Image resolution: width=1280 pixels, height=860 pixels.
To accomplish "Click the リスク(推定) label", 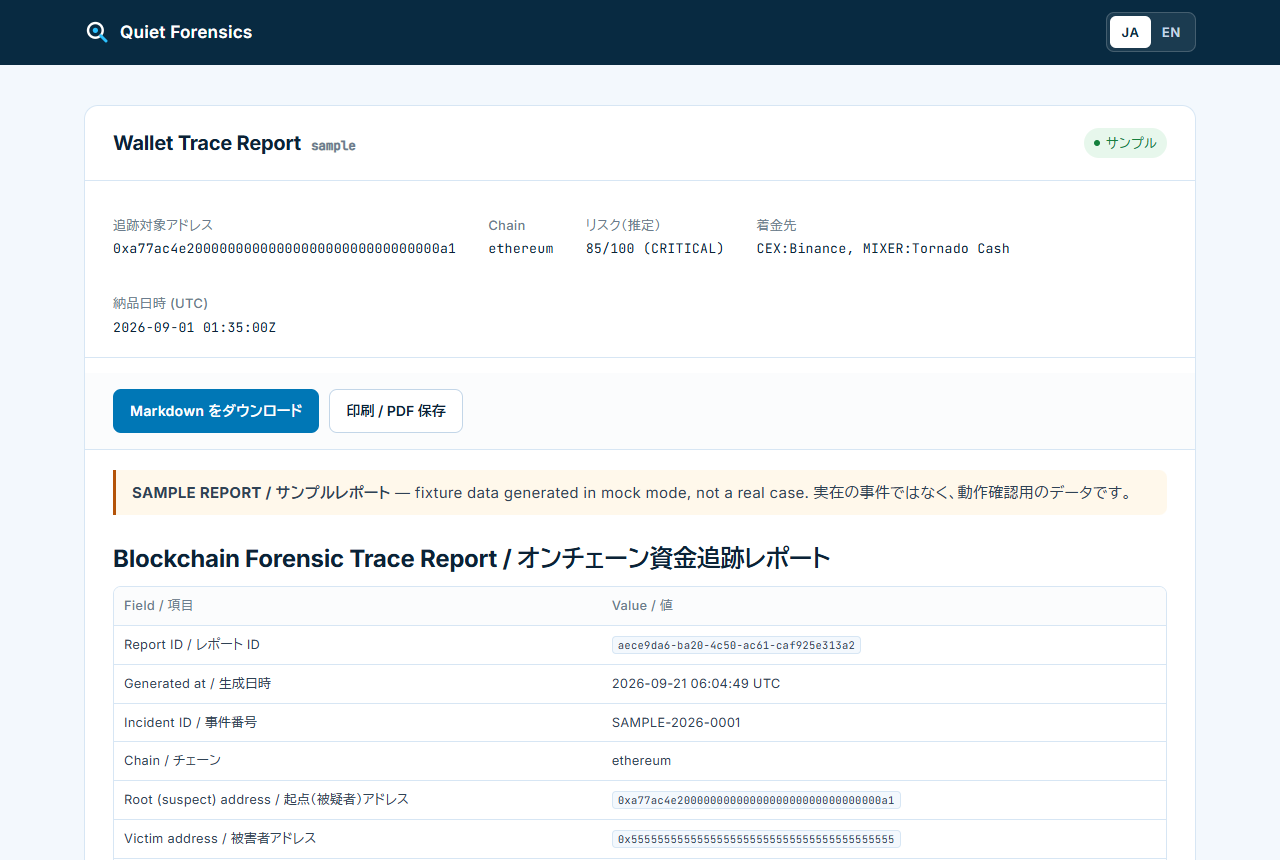I will 623,226.
